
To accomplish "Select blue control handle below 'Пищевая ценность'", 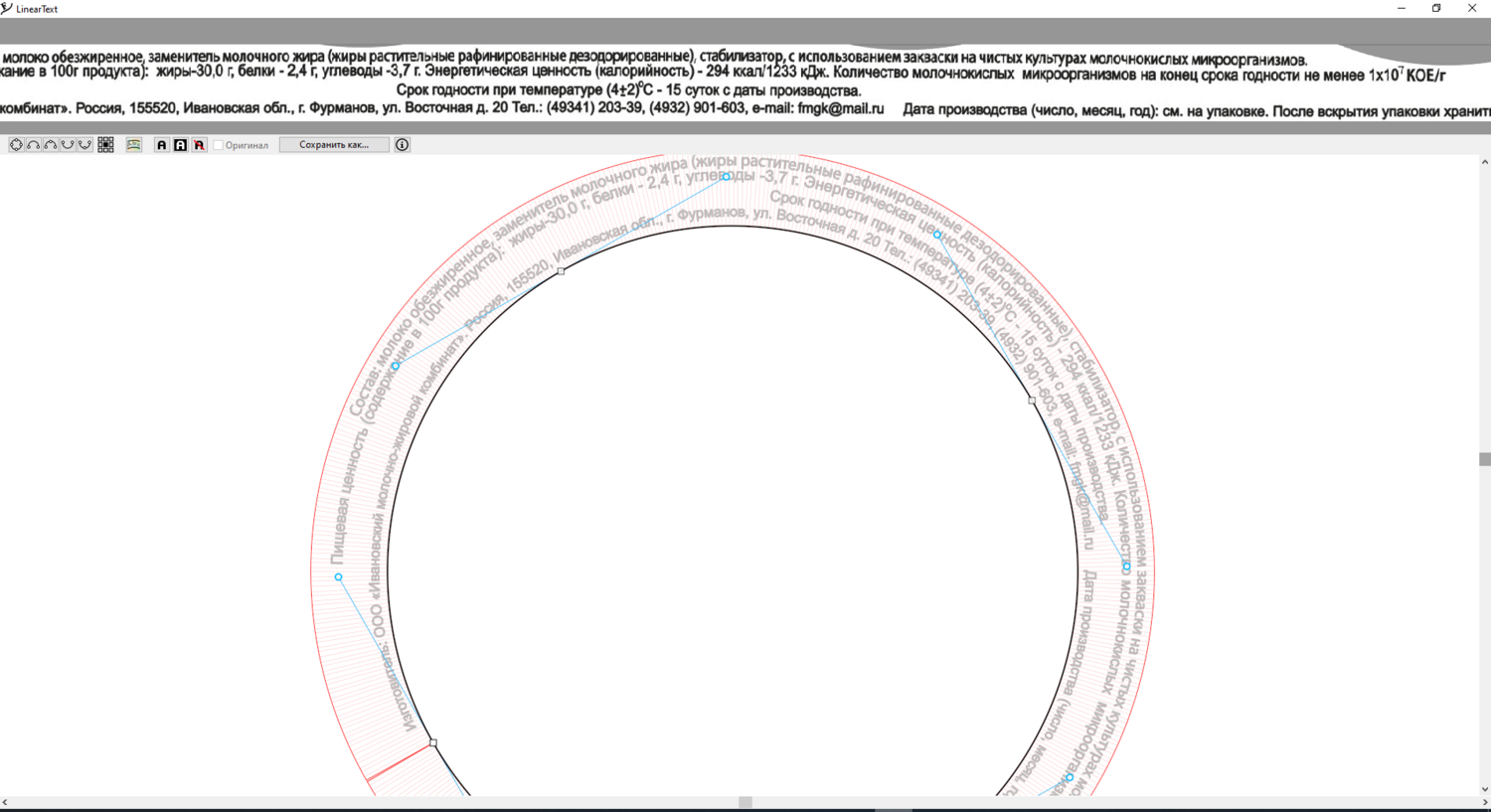I will (x=338, y=576).
